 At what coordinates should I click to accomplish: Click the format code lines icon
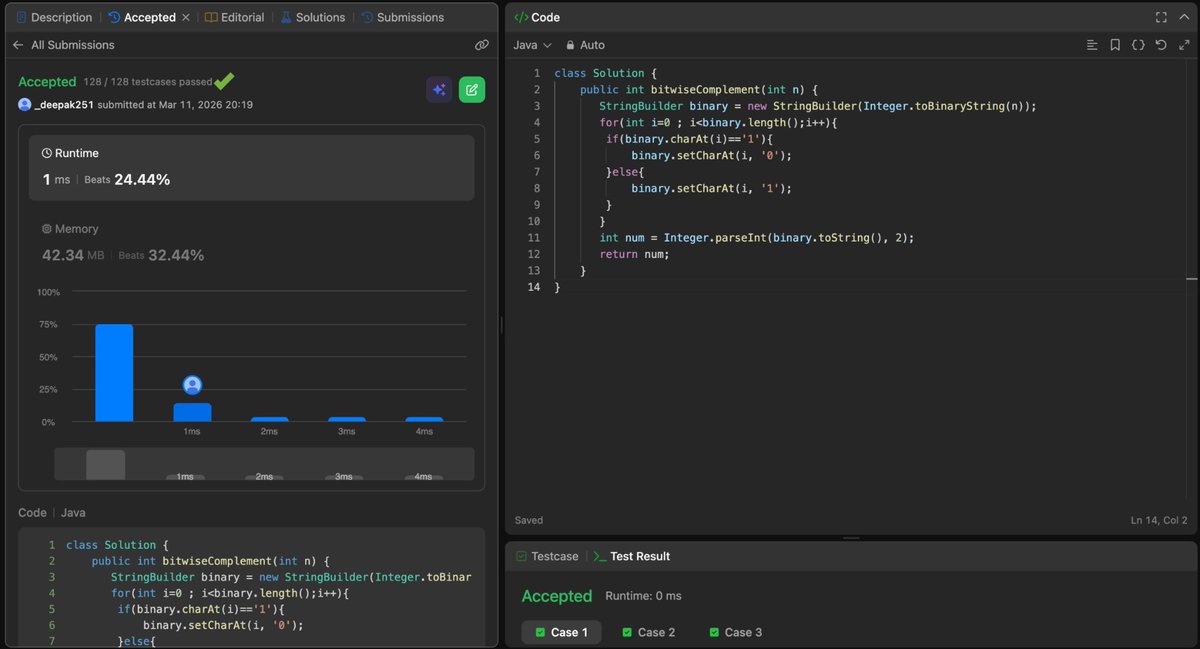coord(1092,45)
